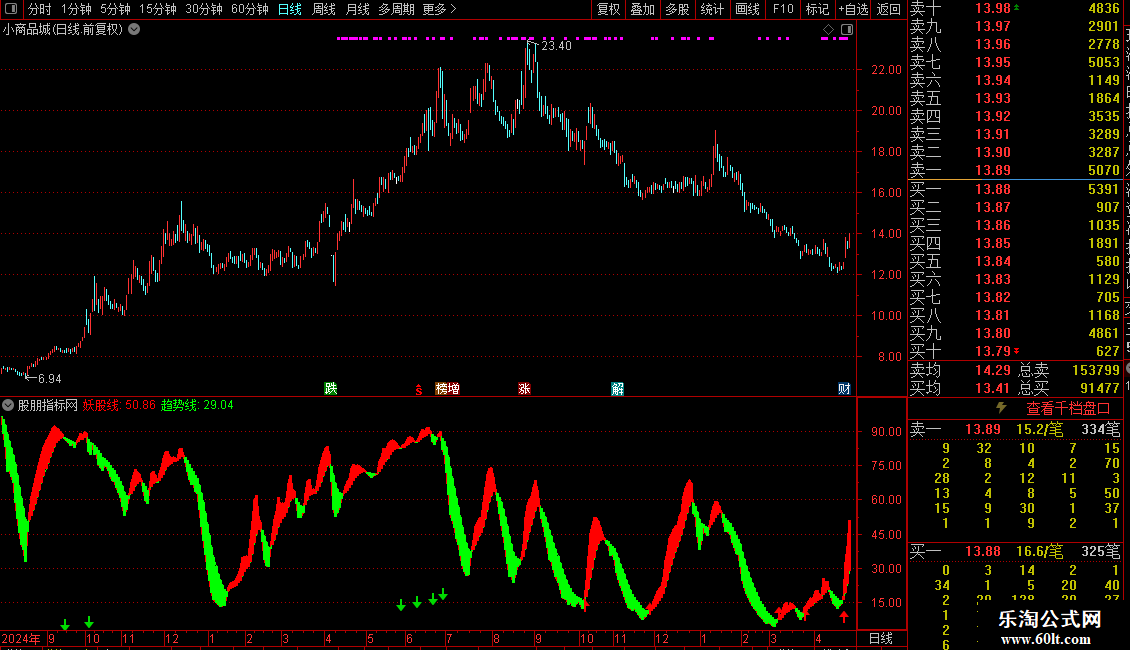Open the 统计 statistics tool

point(712,9)
